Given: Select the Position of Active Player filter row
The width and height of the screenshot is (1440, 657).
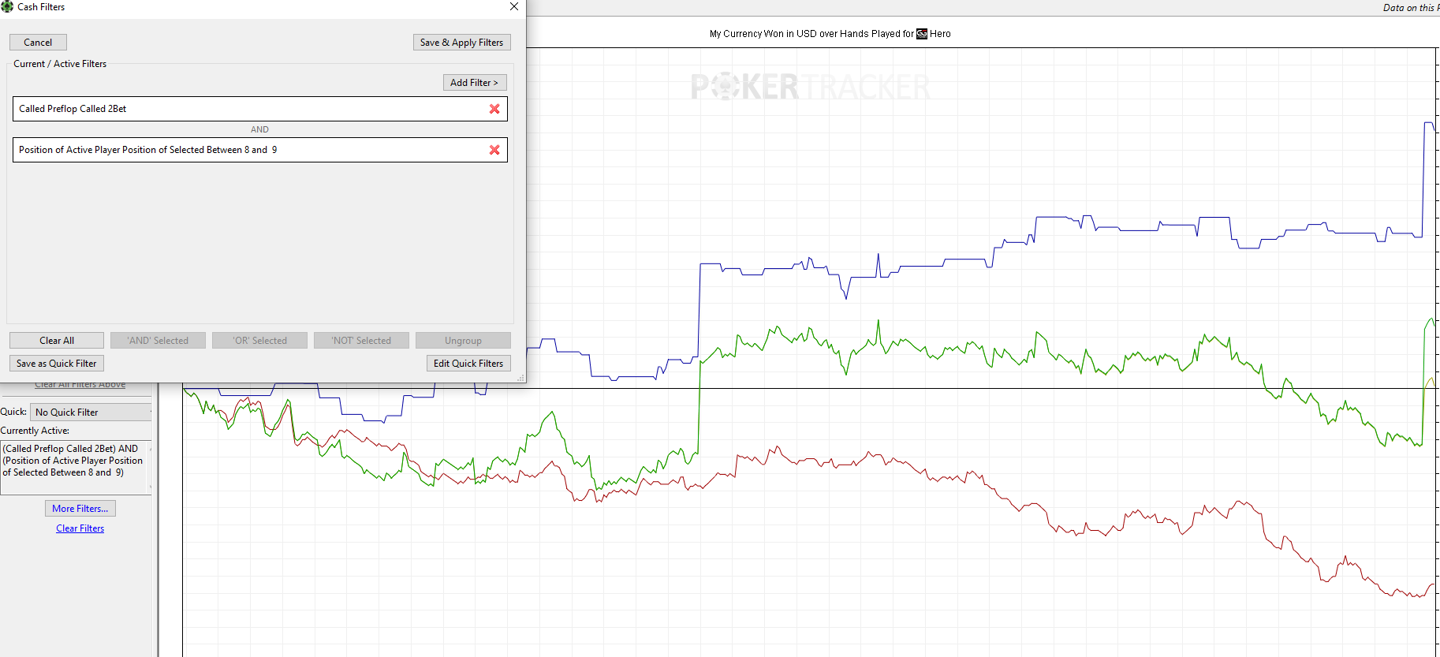Looking at the screenshot, I should click(x=240, y=150).
